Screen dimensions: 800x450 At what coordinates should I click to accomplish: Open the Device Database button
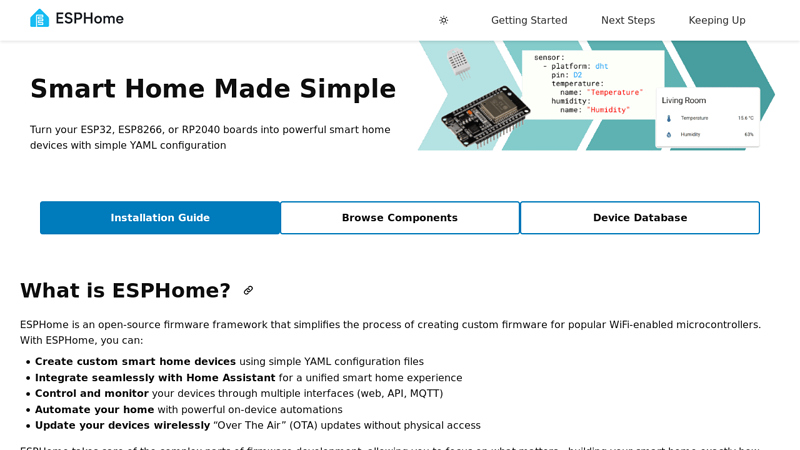640,218
